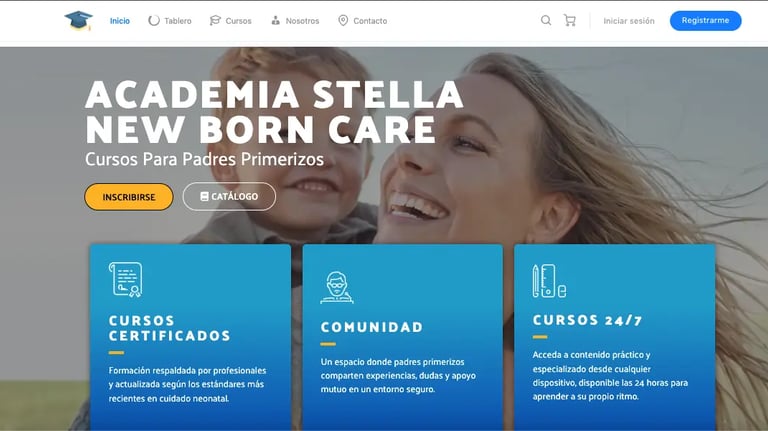Select the Cursos 24/7 card heading

pos(587,320)
